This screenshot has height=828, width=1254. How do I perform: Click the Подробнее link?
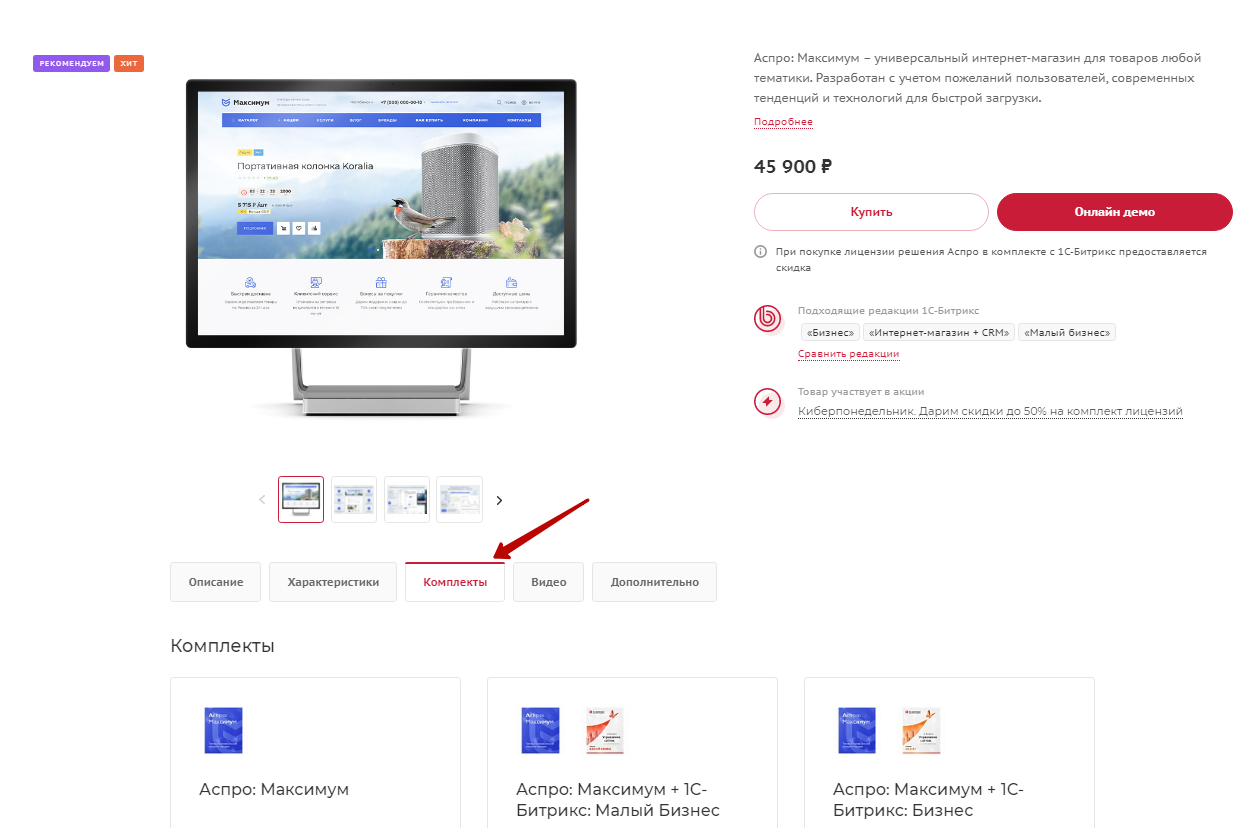pyautogui.click(x=783, y=122)
